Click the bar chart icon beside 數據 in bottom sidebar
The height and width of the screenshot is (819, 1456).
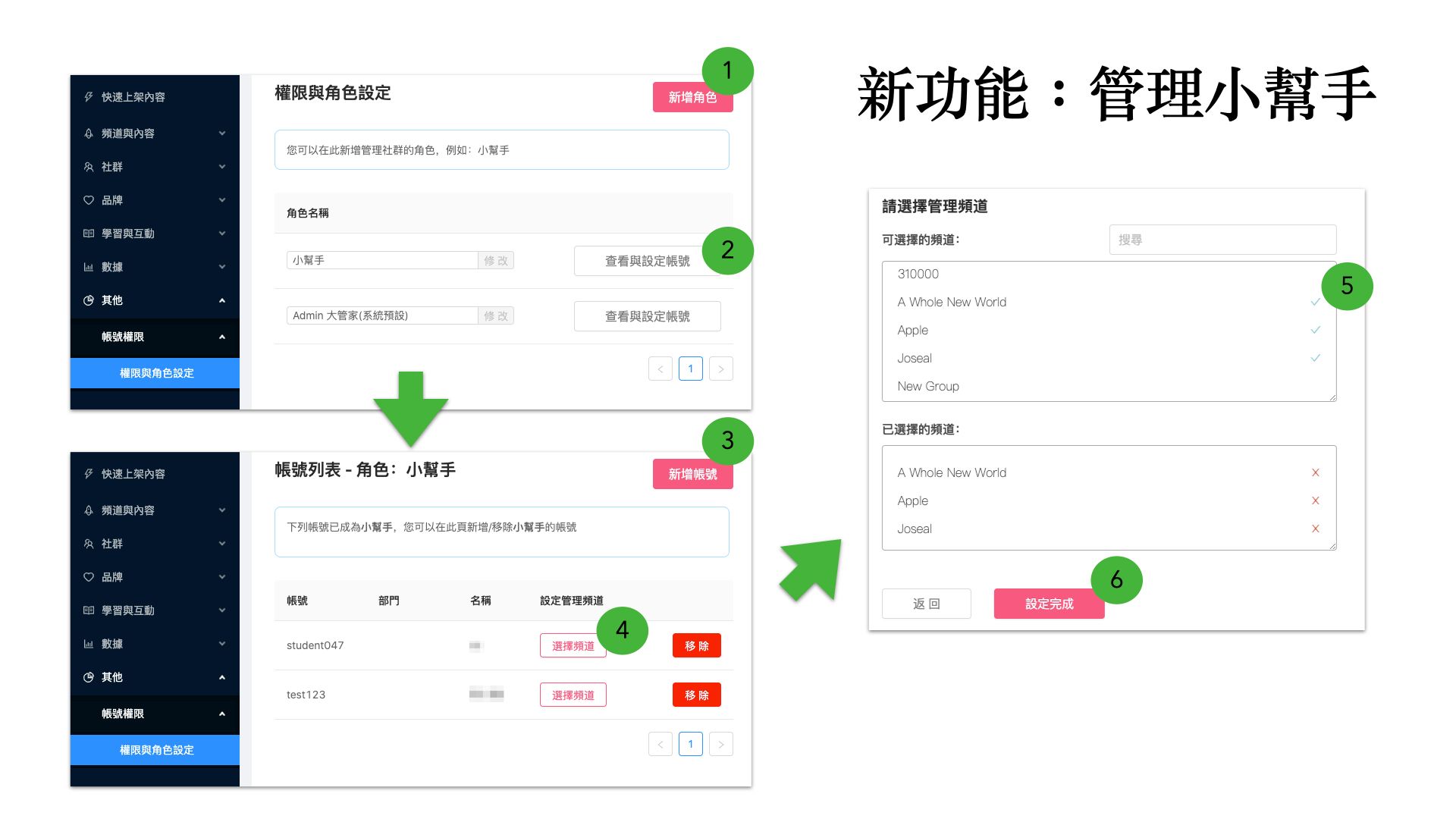[x=89, y=644]
